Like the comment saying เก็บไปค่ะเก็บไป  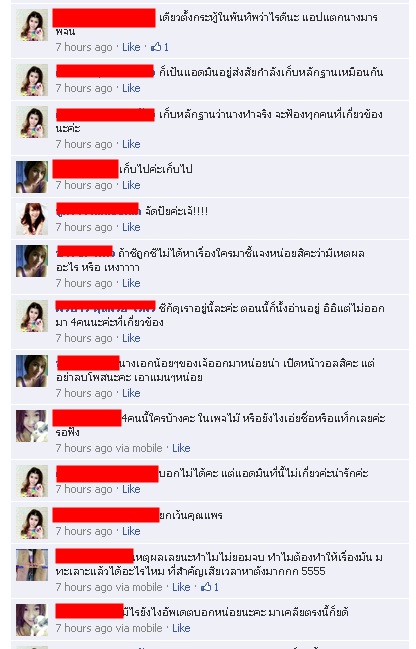[x=131, y=185]
